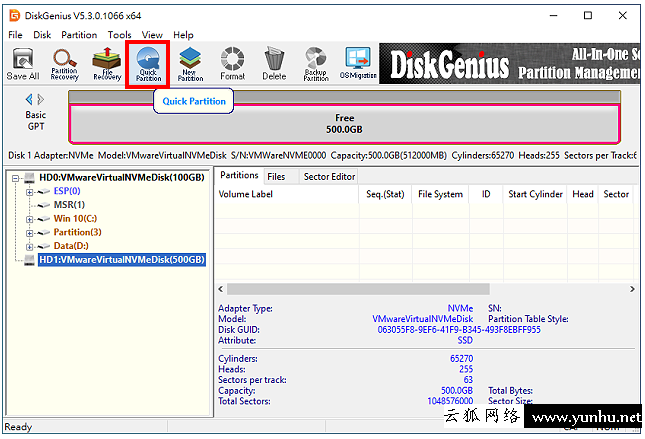Image resolution: width=645 pixels, height=439 pixels.
Task: Expand the Data(D:) partition node
Action: 29,247
